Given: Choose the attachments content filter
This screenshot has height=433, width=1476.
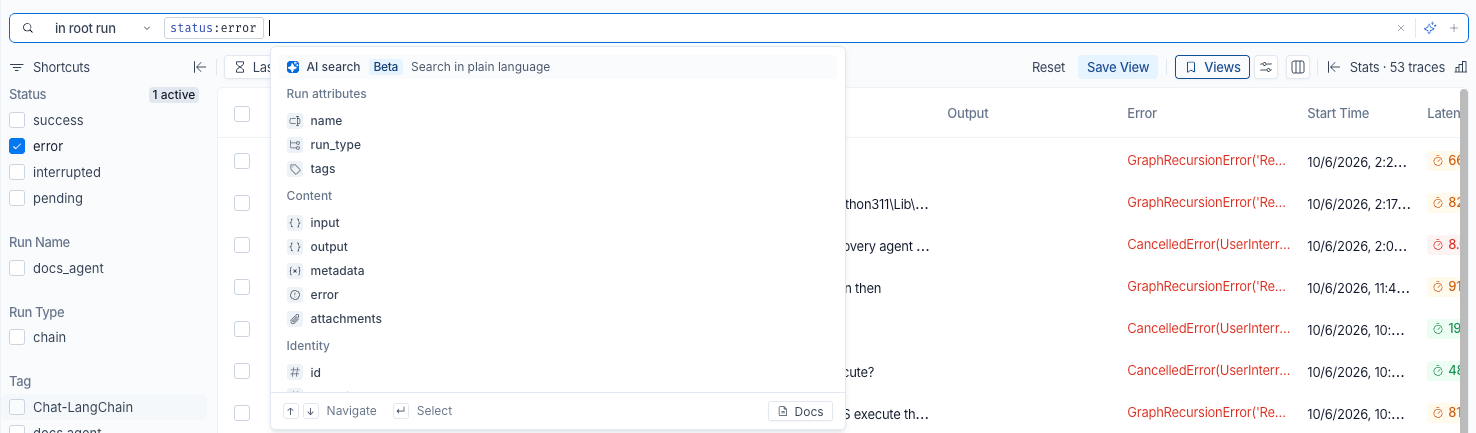Looking at the screenshot, I should pyautogui.click(x=558, y=319).
